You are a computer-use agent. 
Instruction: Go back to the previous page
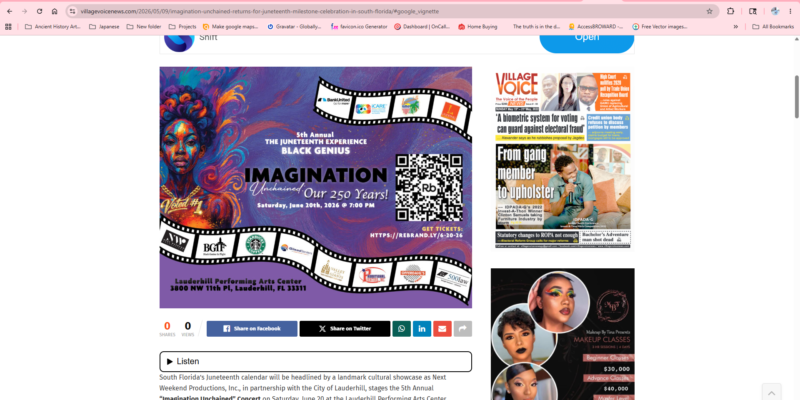click(x=9, y=11)
